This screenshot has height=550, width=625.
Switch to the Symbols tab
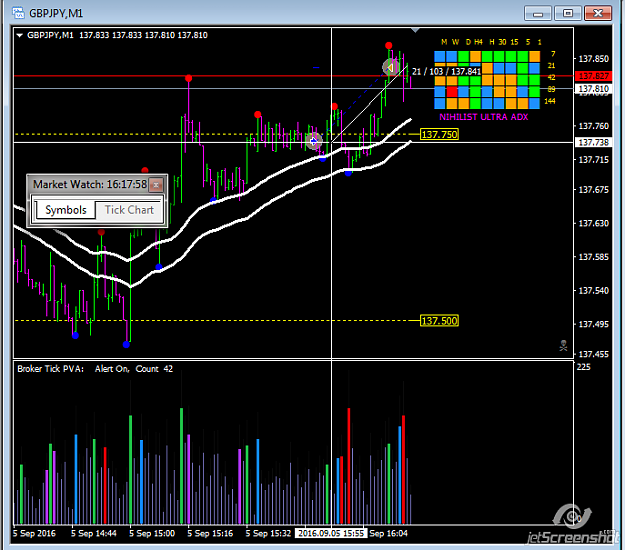click(x=66, y=210)
